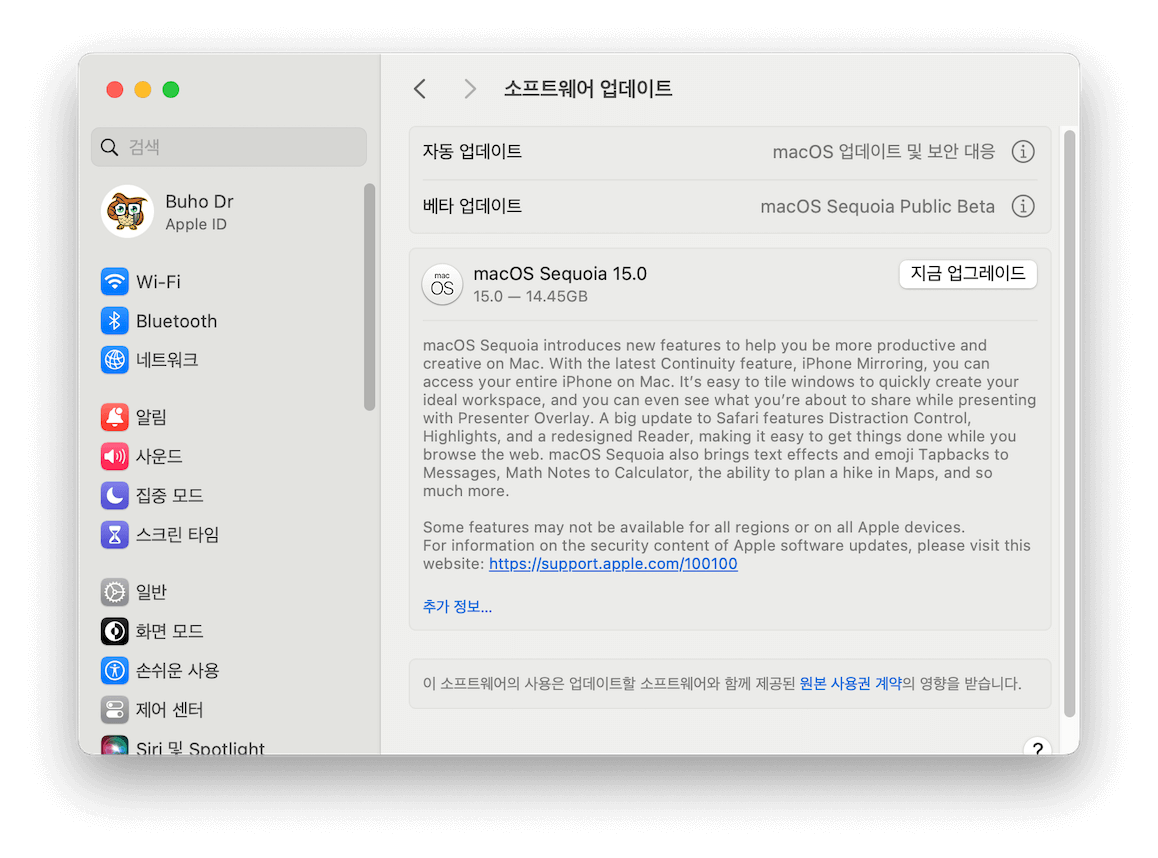
Task: Select 일반 label in sidebar
Action: [x=151, y=591]
